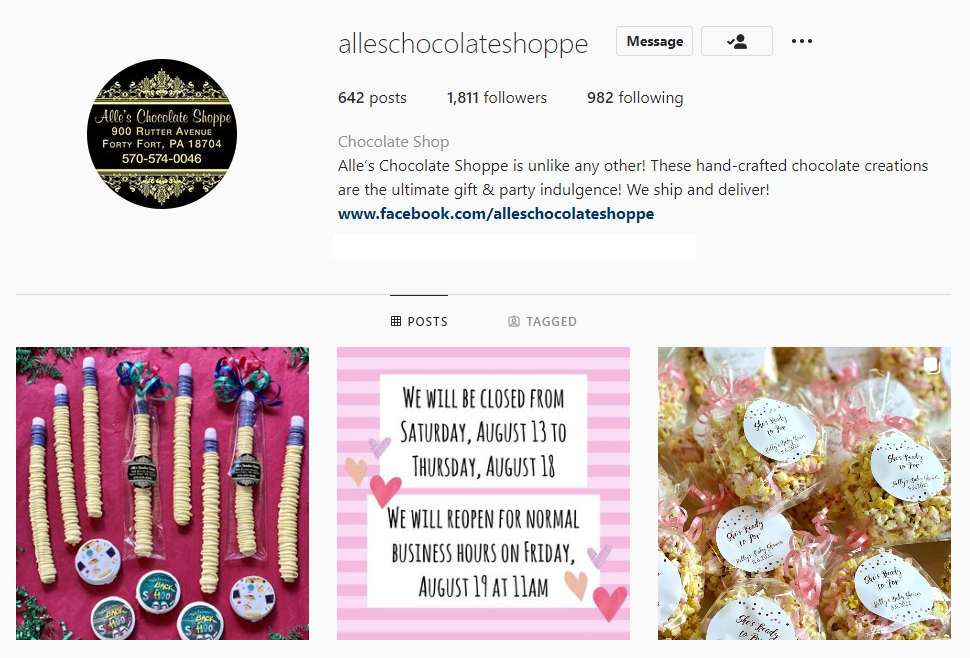970x658 pixels.
Task: Click the tagged person-frame icon
Action: click(x=513, y=321)
